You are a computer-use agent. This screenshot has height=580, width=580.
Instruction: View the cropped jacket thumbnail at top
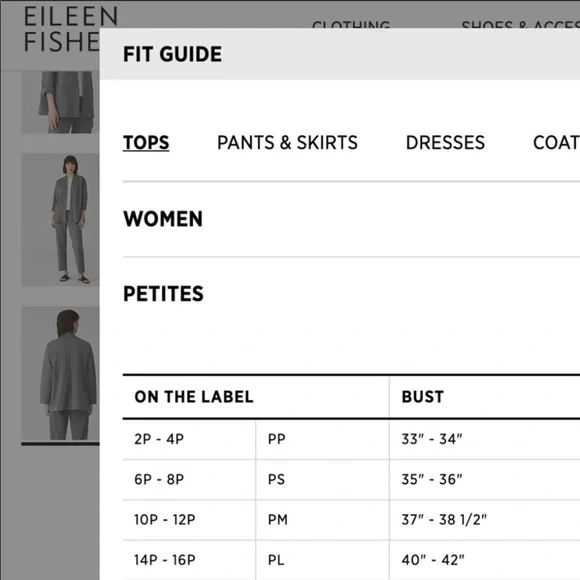60,102
